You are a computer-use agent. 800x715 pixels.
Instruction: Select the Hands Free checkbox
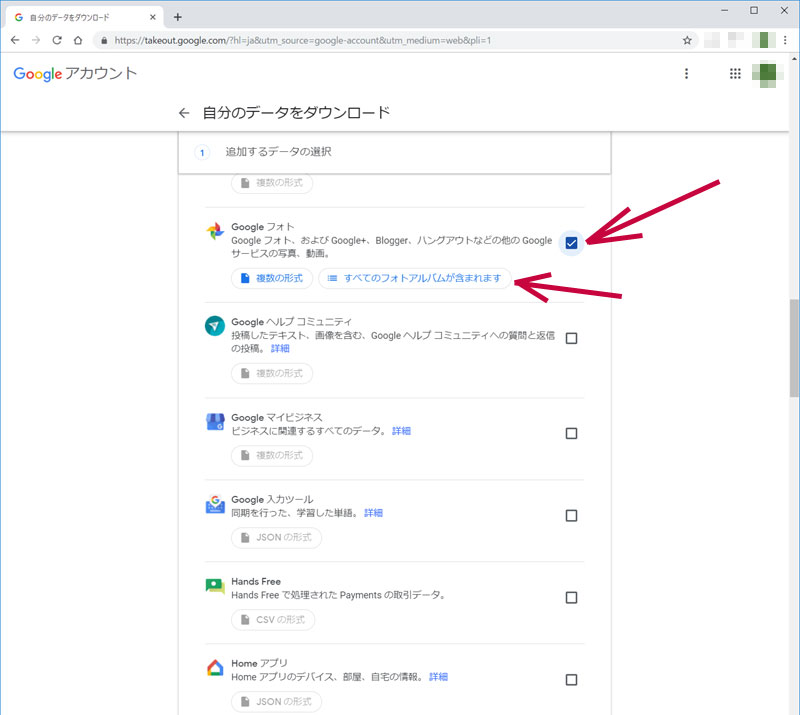571,597
